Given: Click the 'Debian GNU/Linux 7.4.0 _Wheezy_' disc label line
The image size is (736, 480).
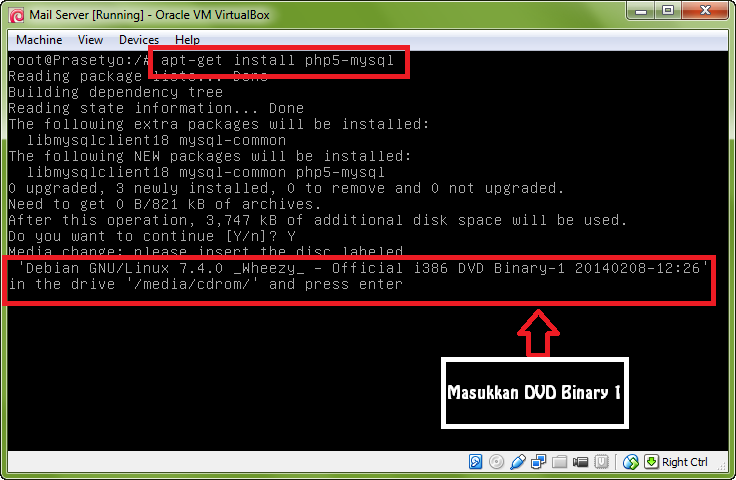Looking at the screenshot, I should 362,268.
